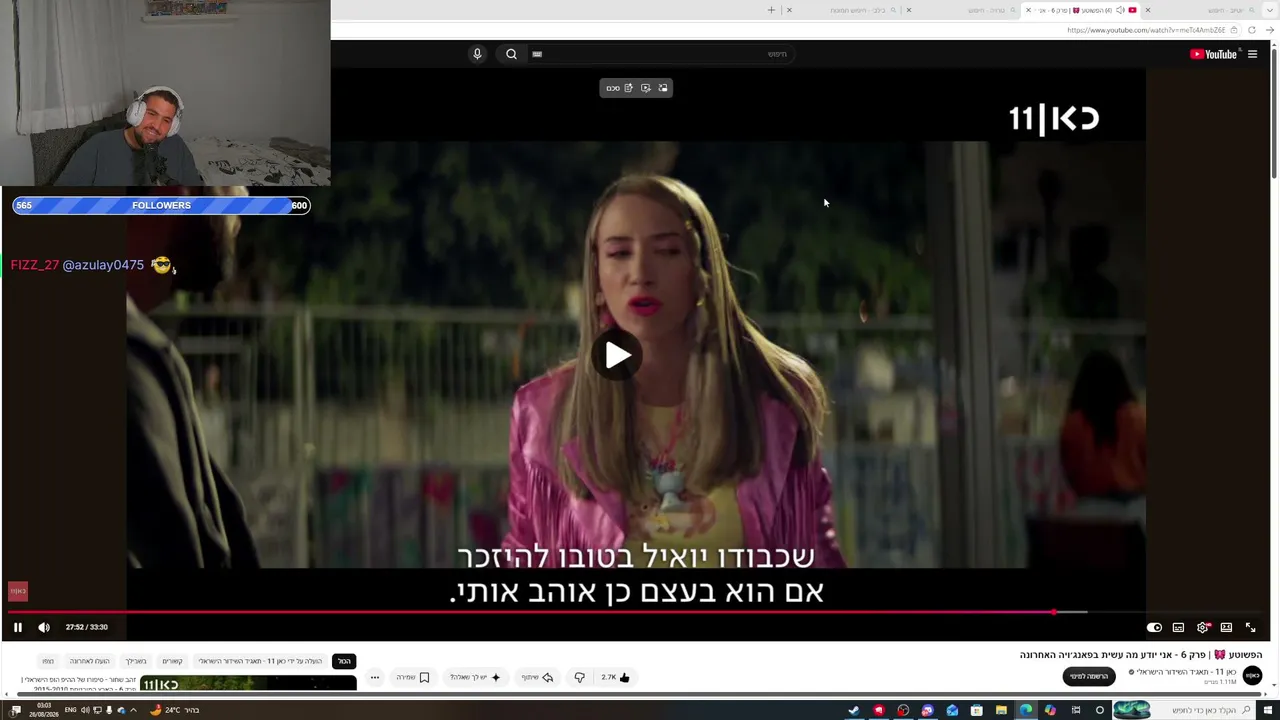
Task: Select the black 'הכל' filter chip
Action: tap(344, 661)
